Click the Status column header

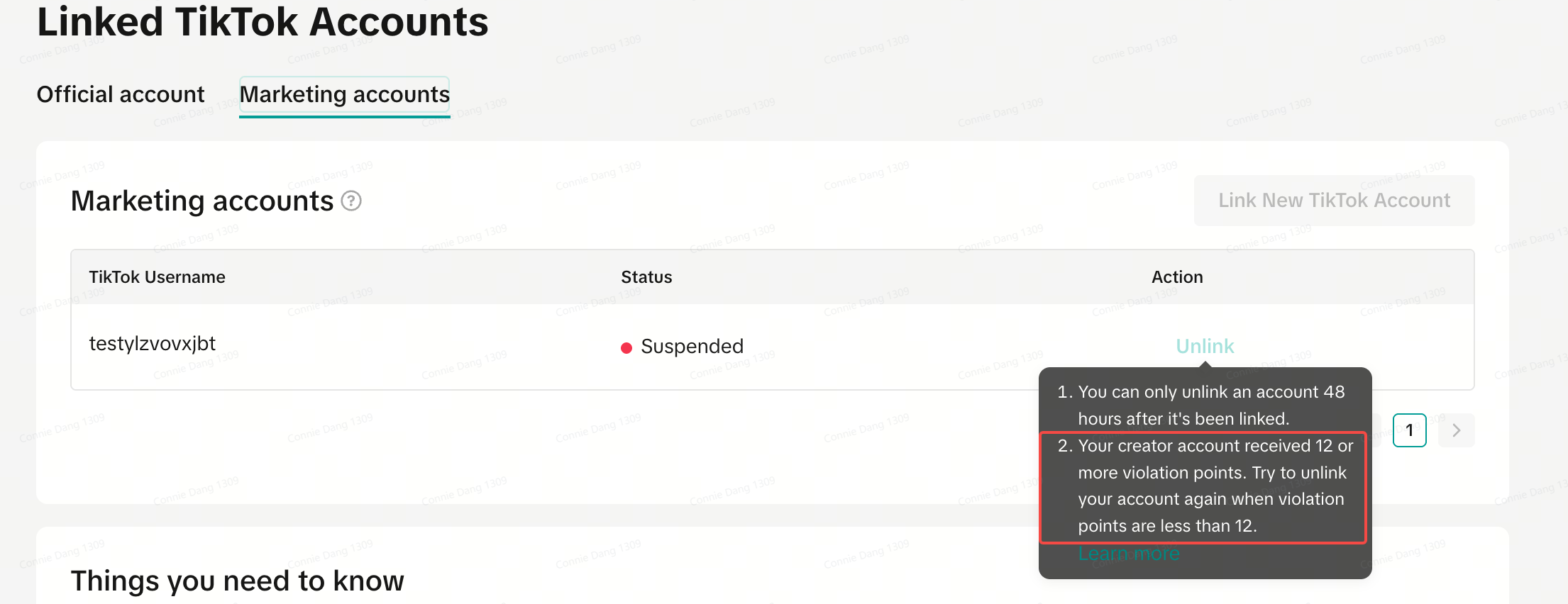[646, 277]
